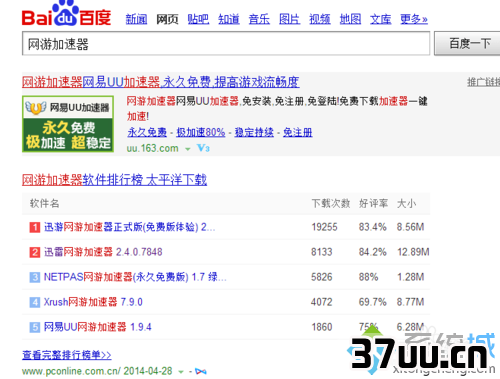Click the bow-tie icon after pconline date
The height and width of the screenshot is (379, 500).
201,371
